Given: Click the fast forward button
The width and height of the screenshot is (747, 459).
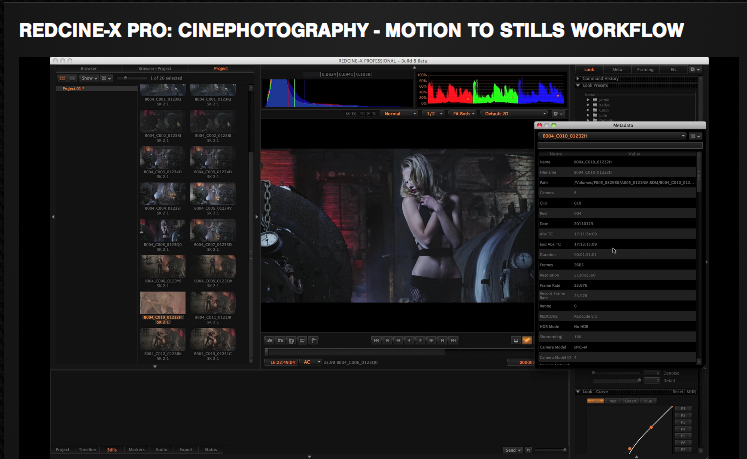Looking at the screenshot, I should click(431, 340).
